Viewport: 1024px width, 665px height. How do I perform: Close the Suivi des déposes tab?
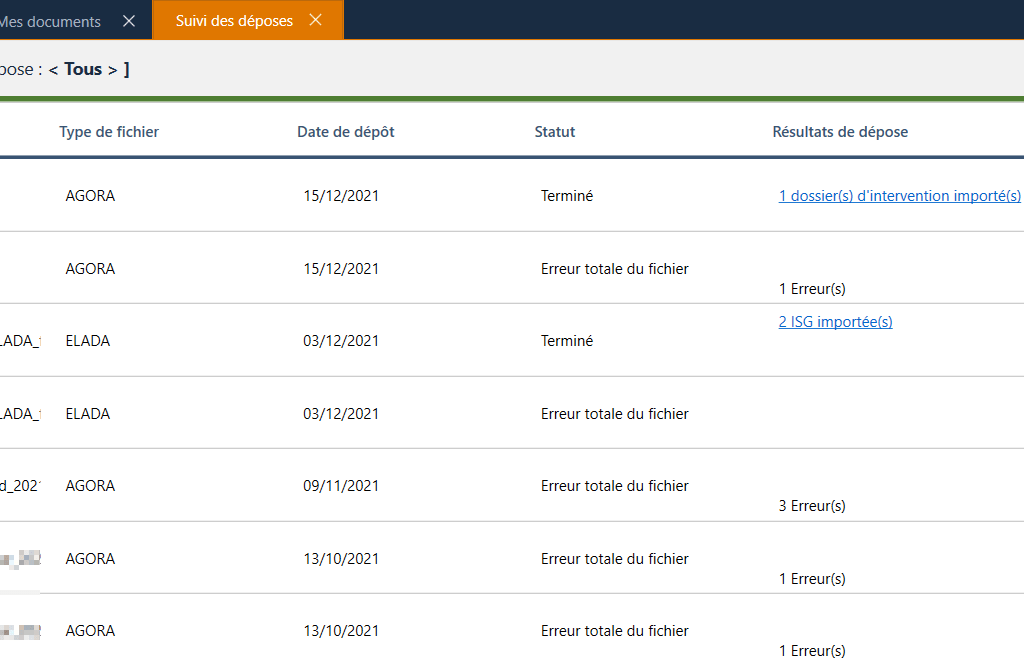pos(316,20)
